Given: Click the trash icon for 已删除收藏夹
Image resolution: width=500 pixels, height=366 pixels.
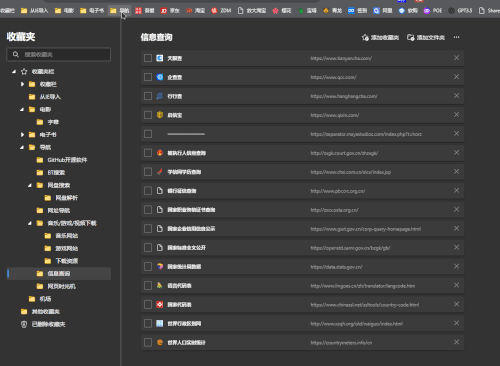Looking at the screenshot, I should click(x=24, y=324).
